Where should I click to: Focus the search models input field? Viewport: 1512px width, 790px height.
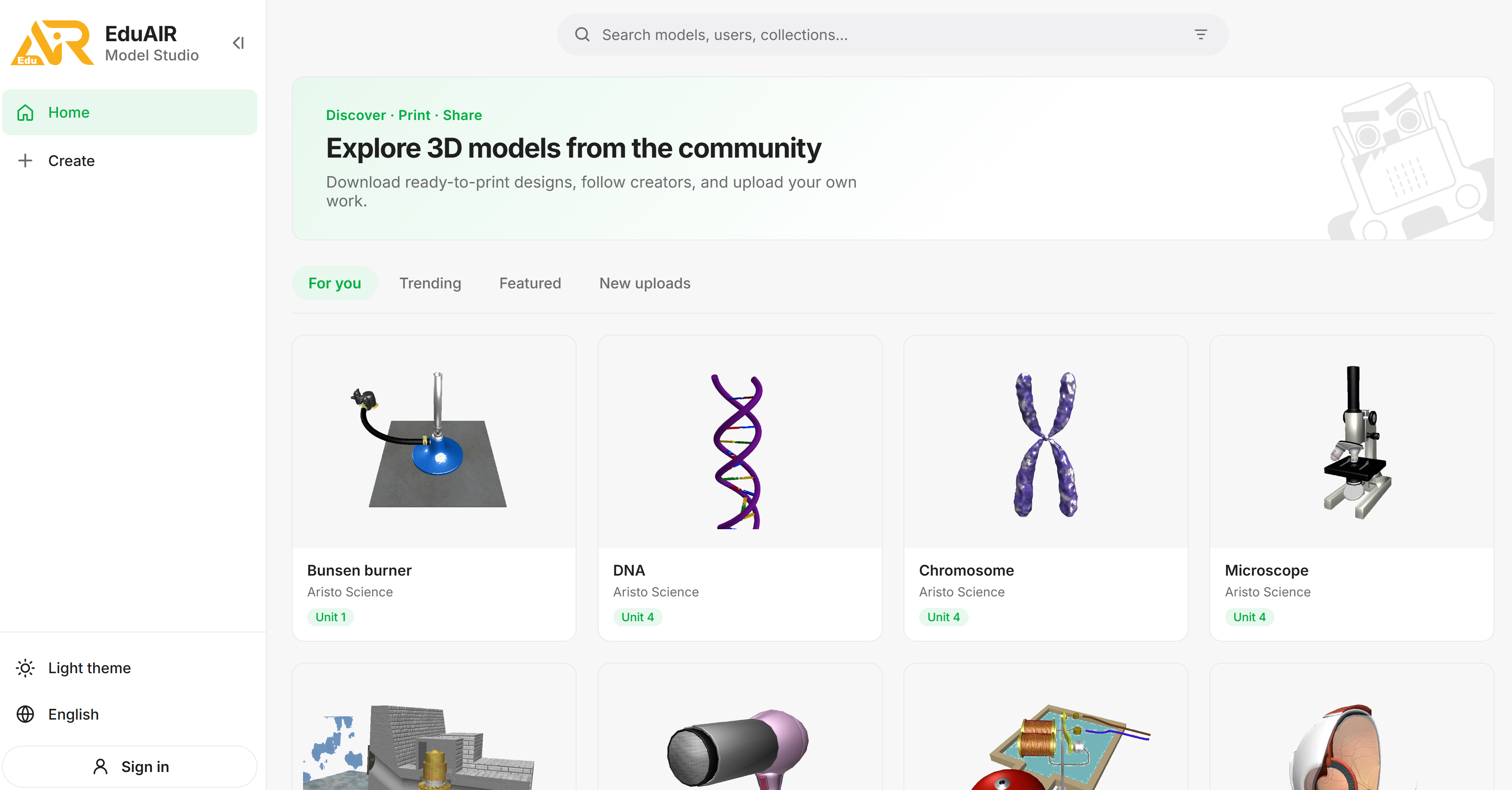point(893,35)
